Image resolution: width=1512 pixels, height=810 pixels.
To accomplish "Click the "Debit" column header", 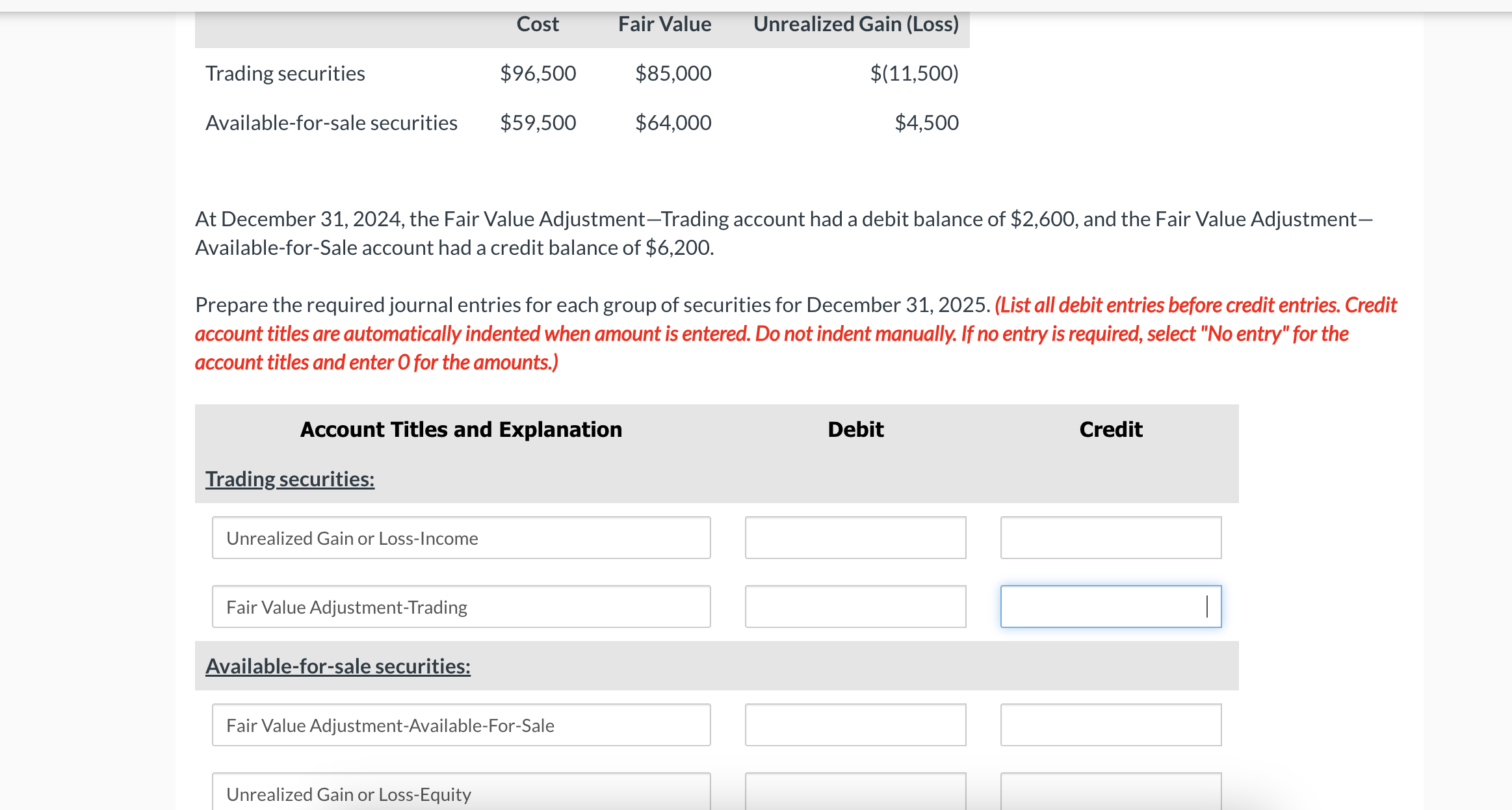I will [x=855, y=429].
